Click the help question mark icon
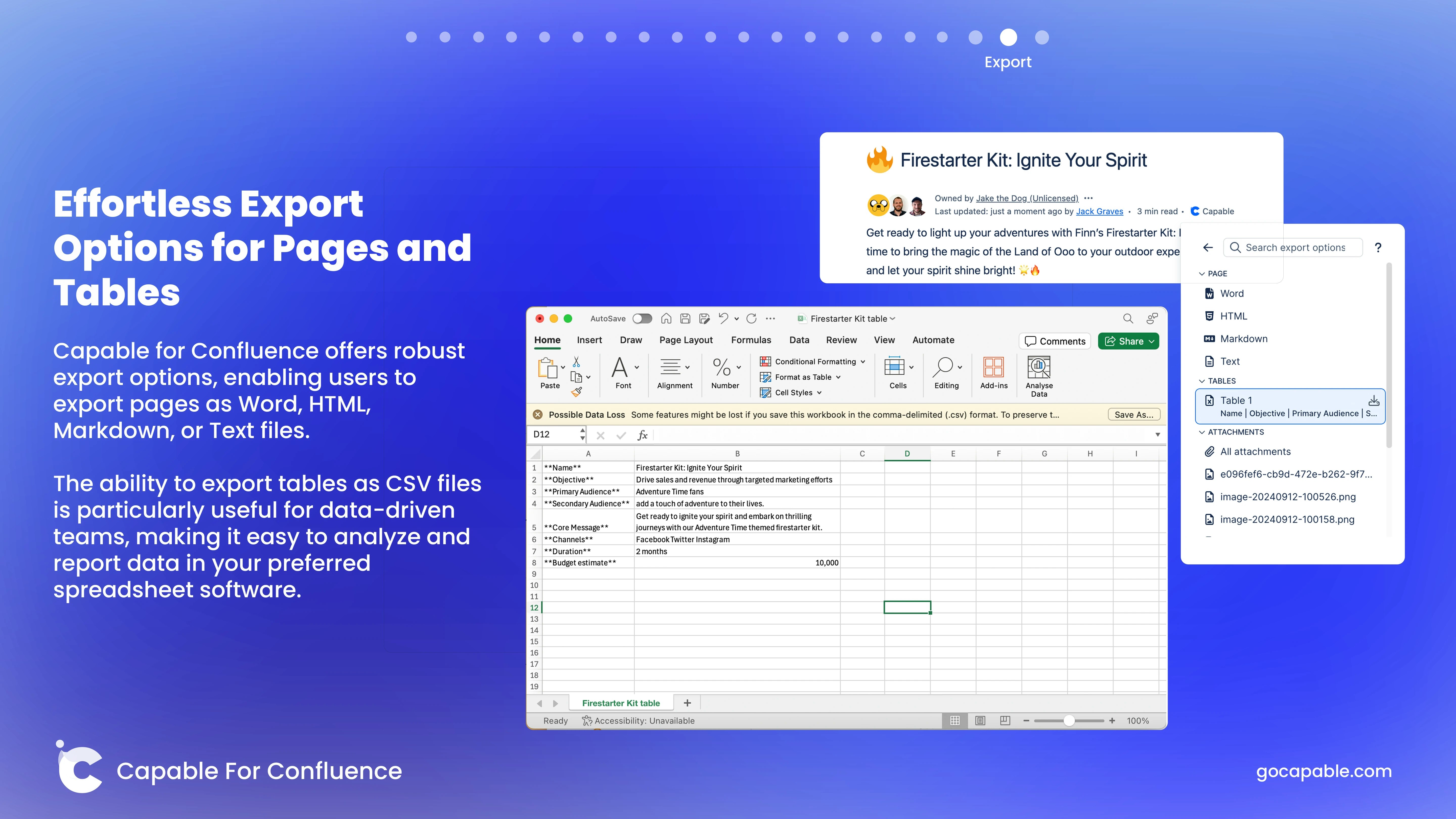The image size is (1456, 819). (1378, 247)
